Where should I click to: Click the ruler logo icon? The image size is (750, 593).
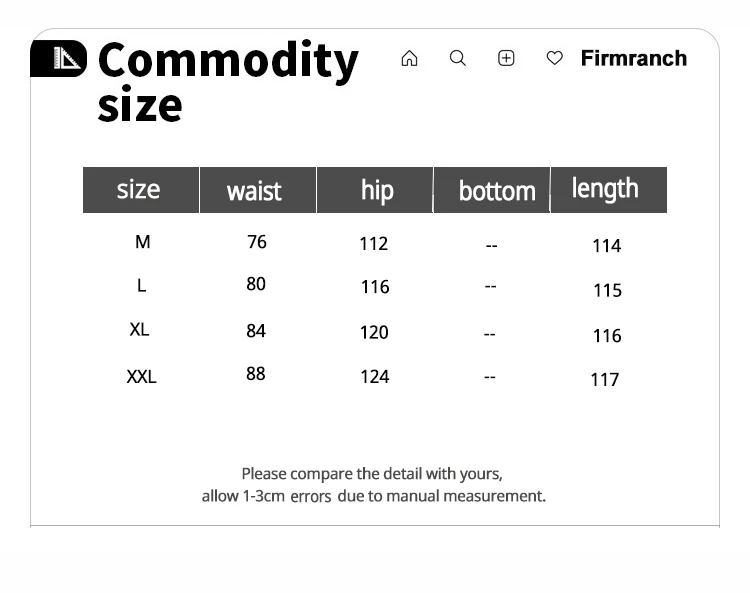pyautogui.click(x=59, y=59)
